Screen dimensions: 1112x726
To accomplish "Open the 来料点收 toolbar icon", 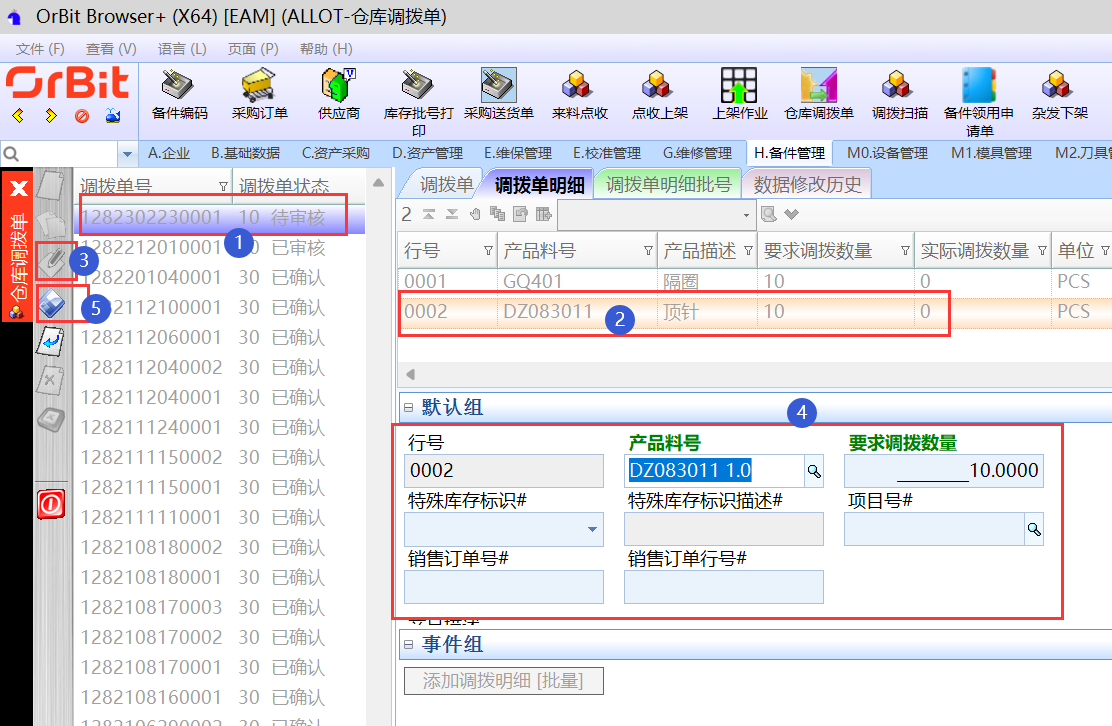I will 577,85.
